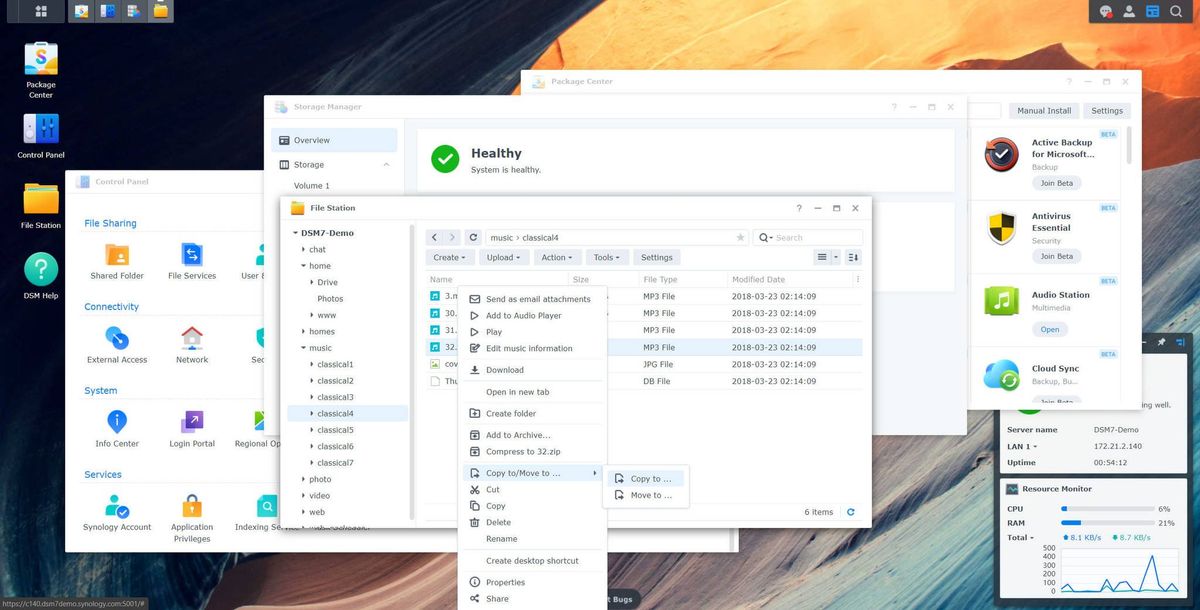Viewport: 1200px width, 610px height.
Task: Go forward in File Station navigation
Action: pos(452,237)
